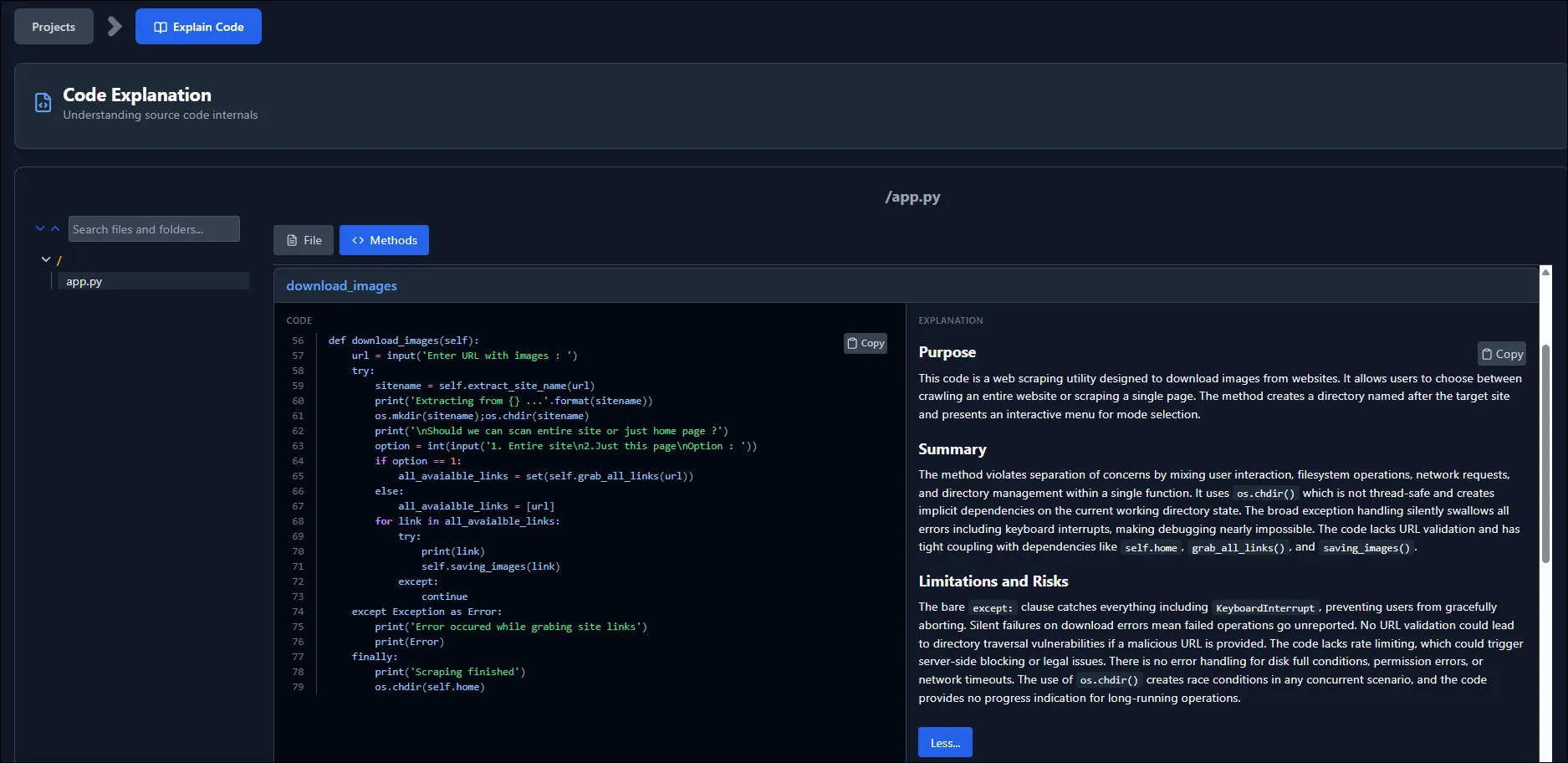Image resolution: width=1568 pixels, height=763 pixels.
Task: Click the 'print('Scraping finished')' code line
Action: pos(450,672)
